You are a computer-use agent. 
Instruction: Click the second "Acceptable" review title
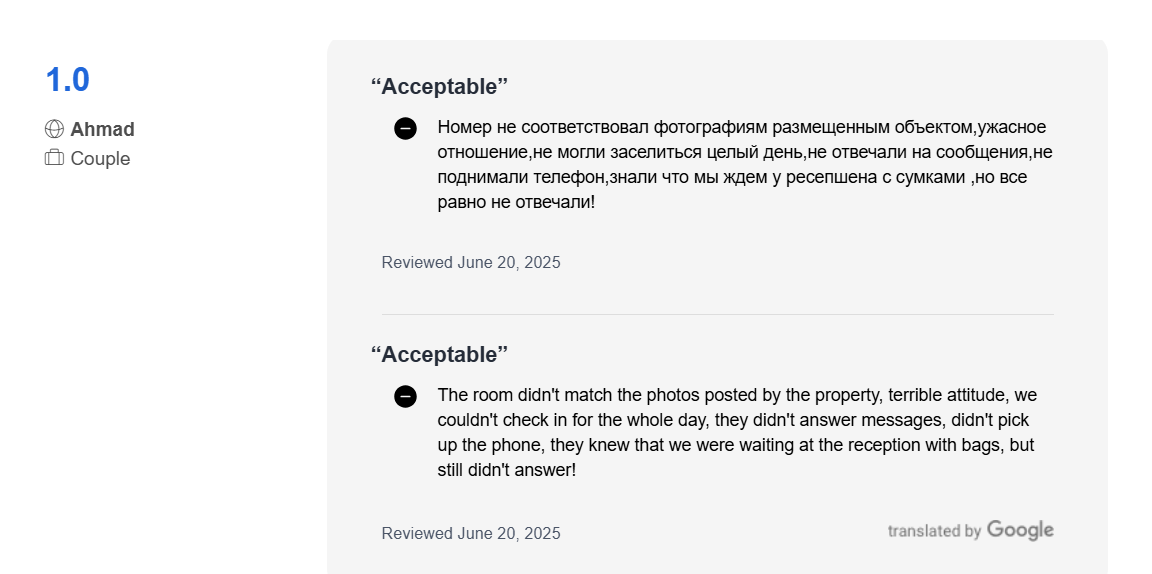coord(439,355)
